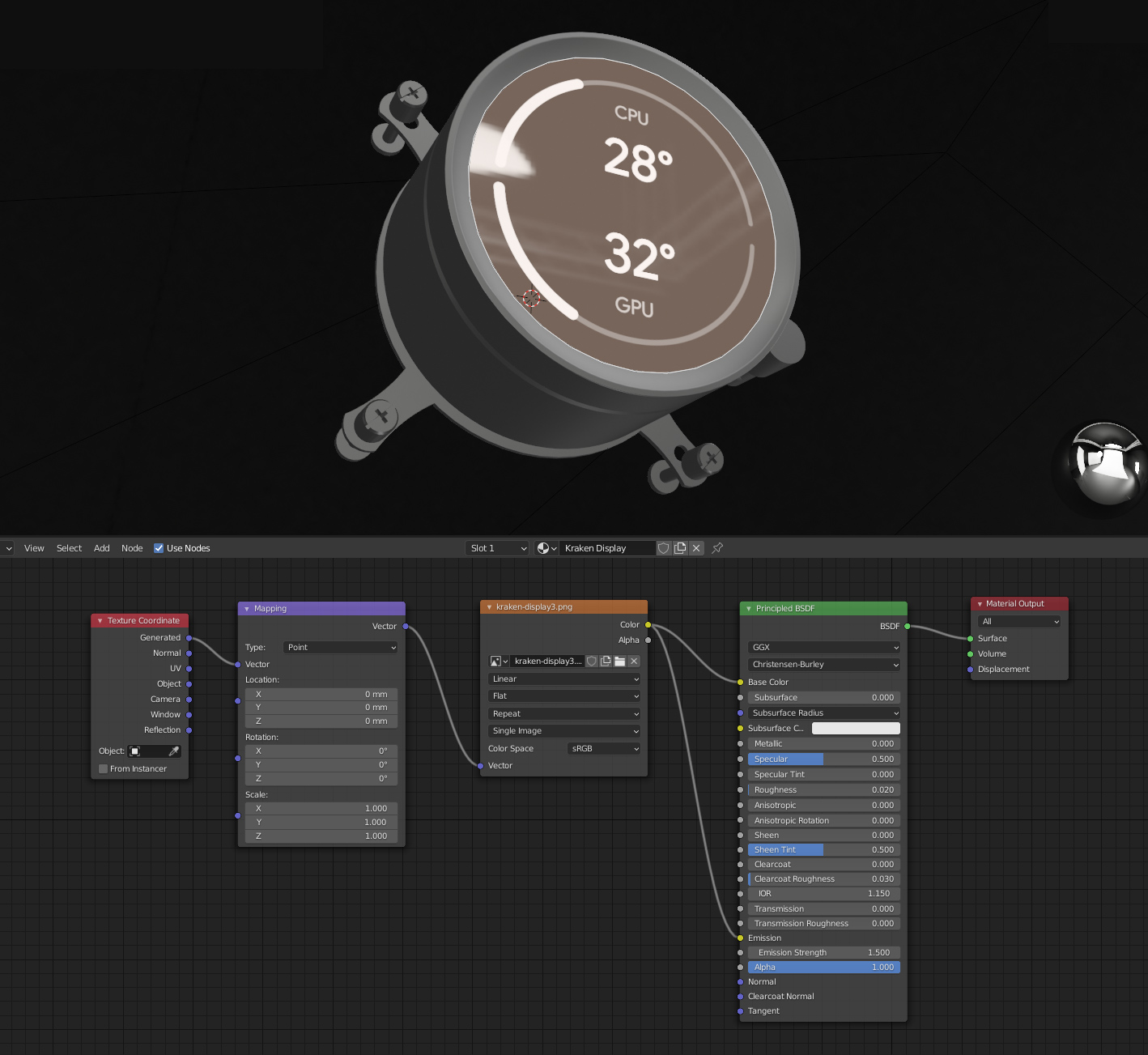The height and width of the screenshot is (1055, 1148).
Task: Toggle the node tree pin icon
Action: pos(717,548)
